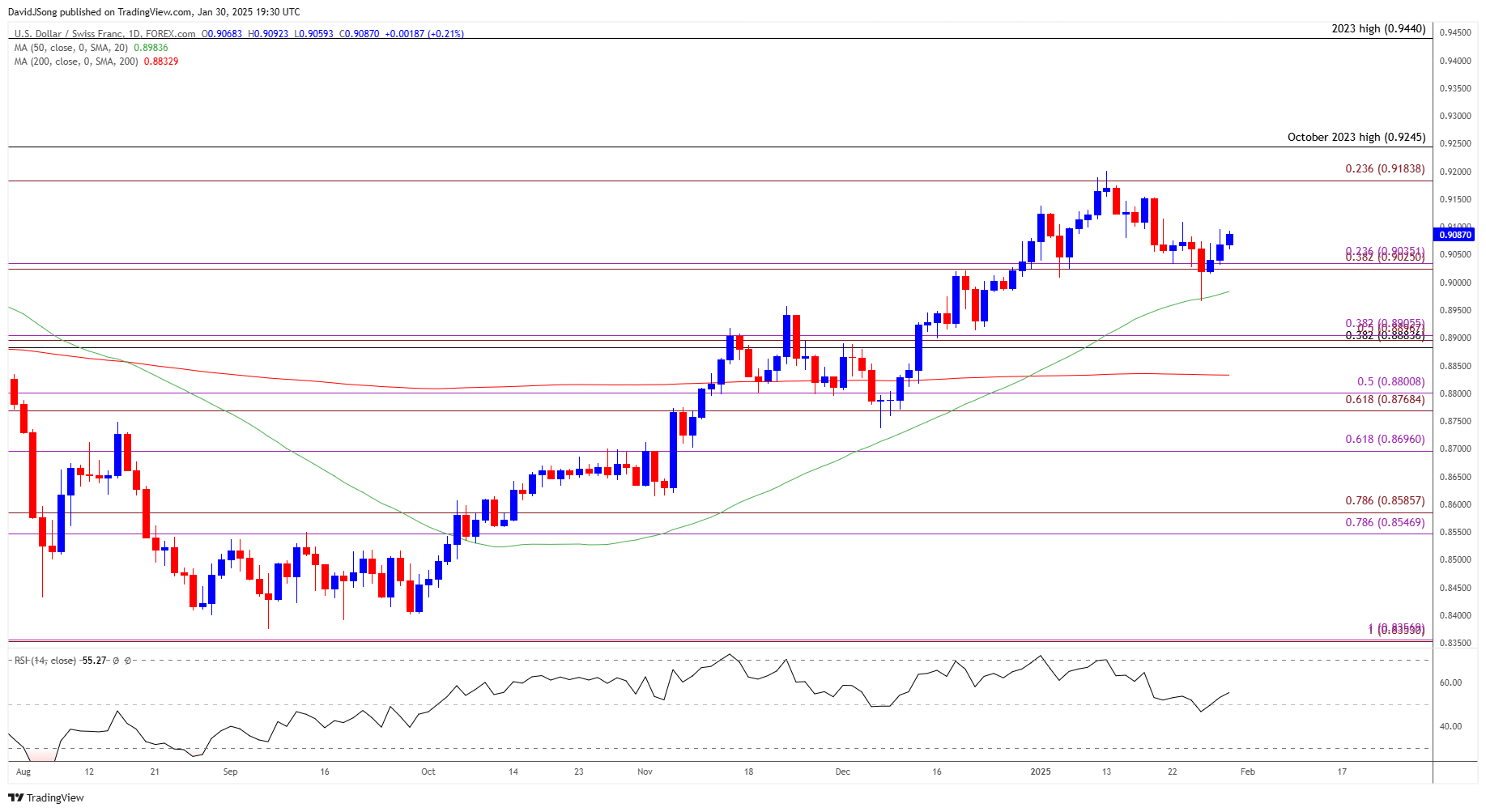
Task: Click the 'Sep' date on time axis
Action: (x=231, y=772)
